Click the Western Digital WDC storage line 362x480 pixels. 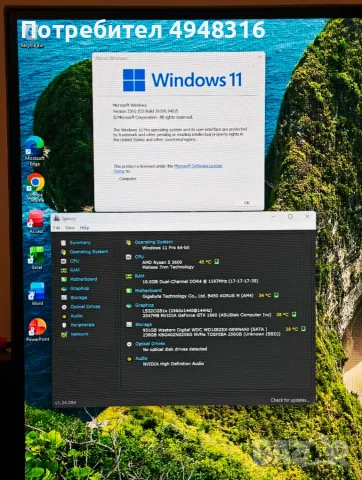click(x=205, y=329)
